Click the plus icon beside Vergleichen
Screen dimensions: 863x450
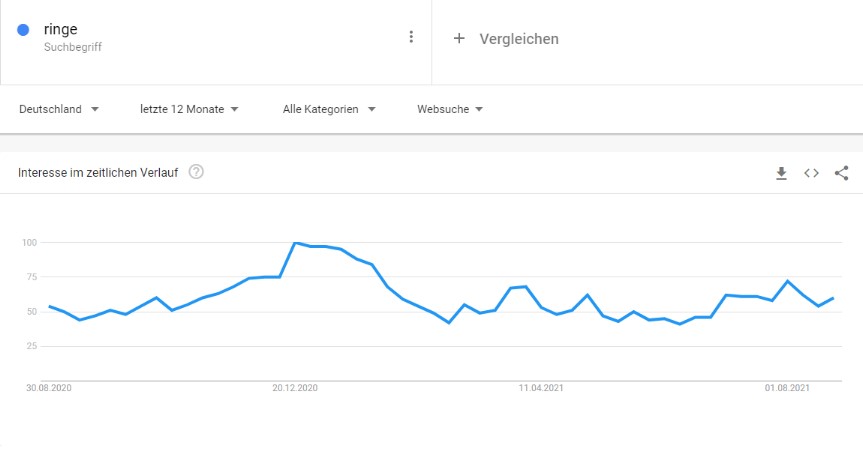click(459, 38)
